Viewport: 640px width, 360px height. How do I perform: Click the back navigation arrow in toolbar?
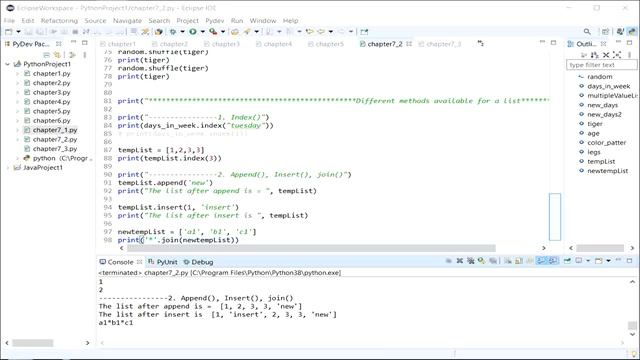click(321, 31)
